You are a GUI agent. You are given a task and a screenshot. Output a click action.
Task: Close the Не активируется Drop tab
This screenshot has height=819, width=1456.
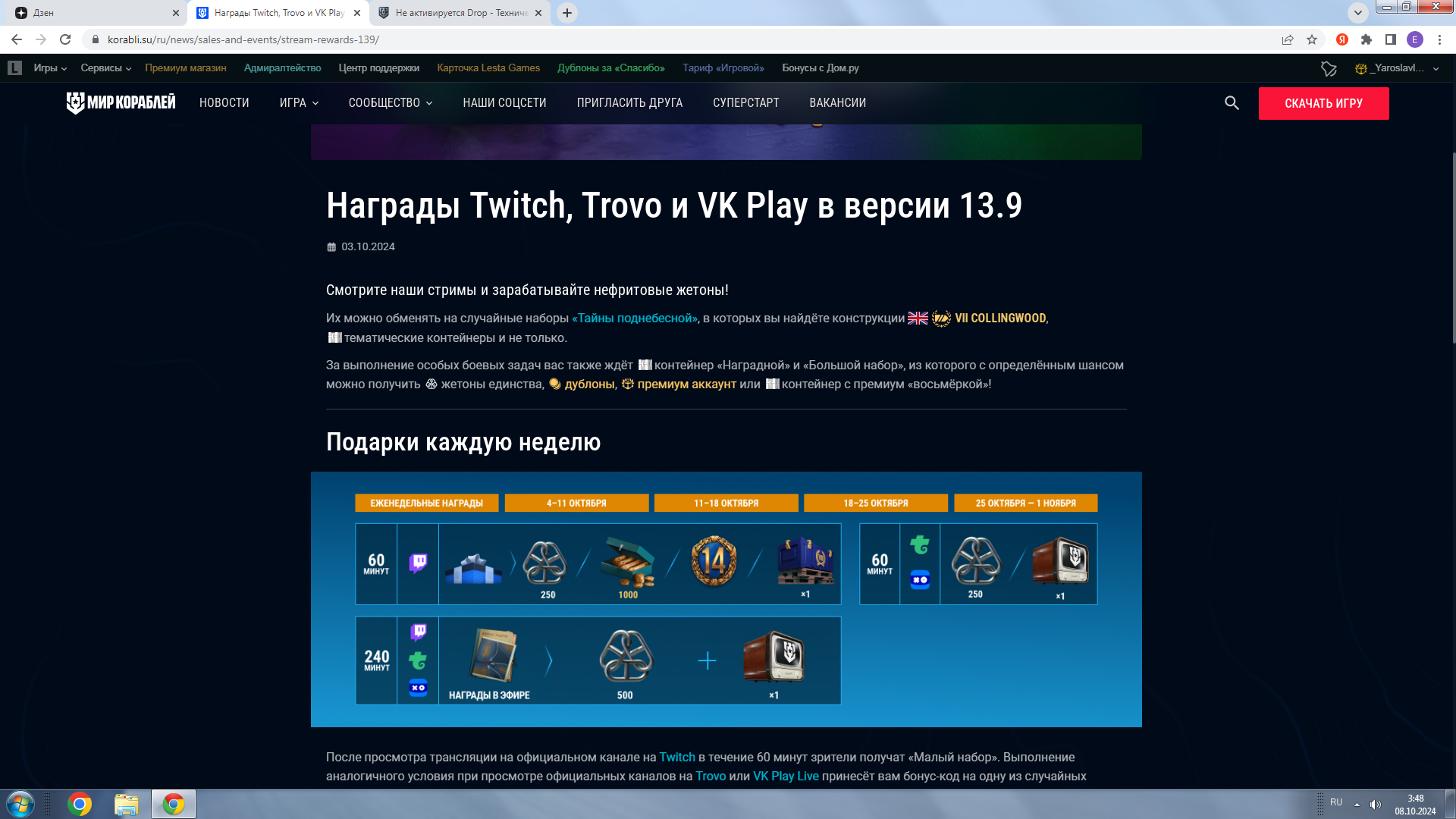click(538, 13)
